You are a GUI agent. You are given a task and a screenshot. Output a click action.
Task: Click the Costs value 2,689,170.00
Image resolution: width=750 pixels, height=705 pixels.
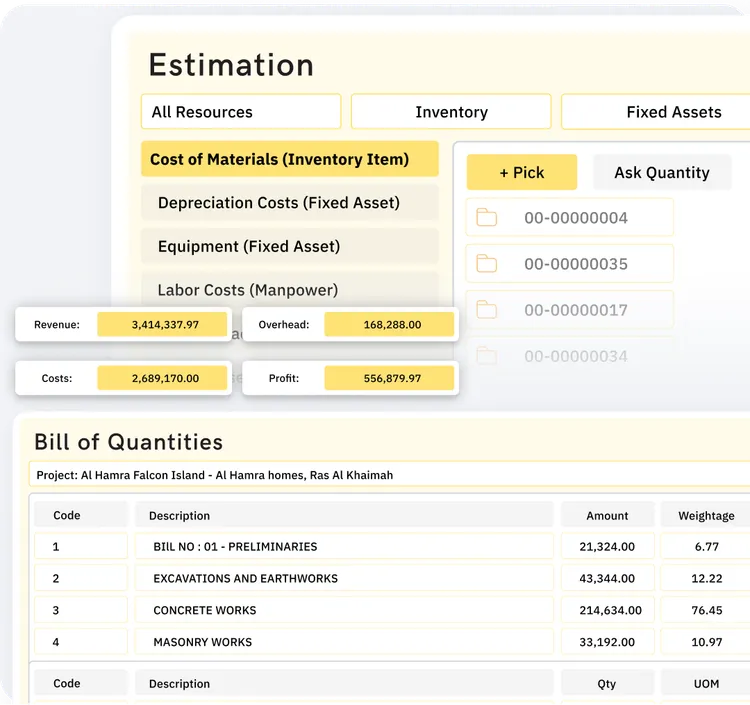point(162,378)
